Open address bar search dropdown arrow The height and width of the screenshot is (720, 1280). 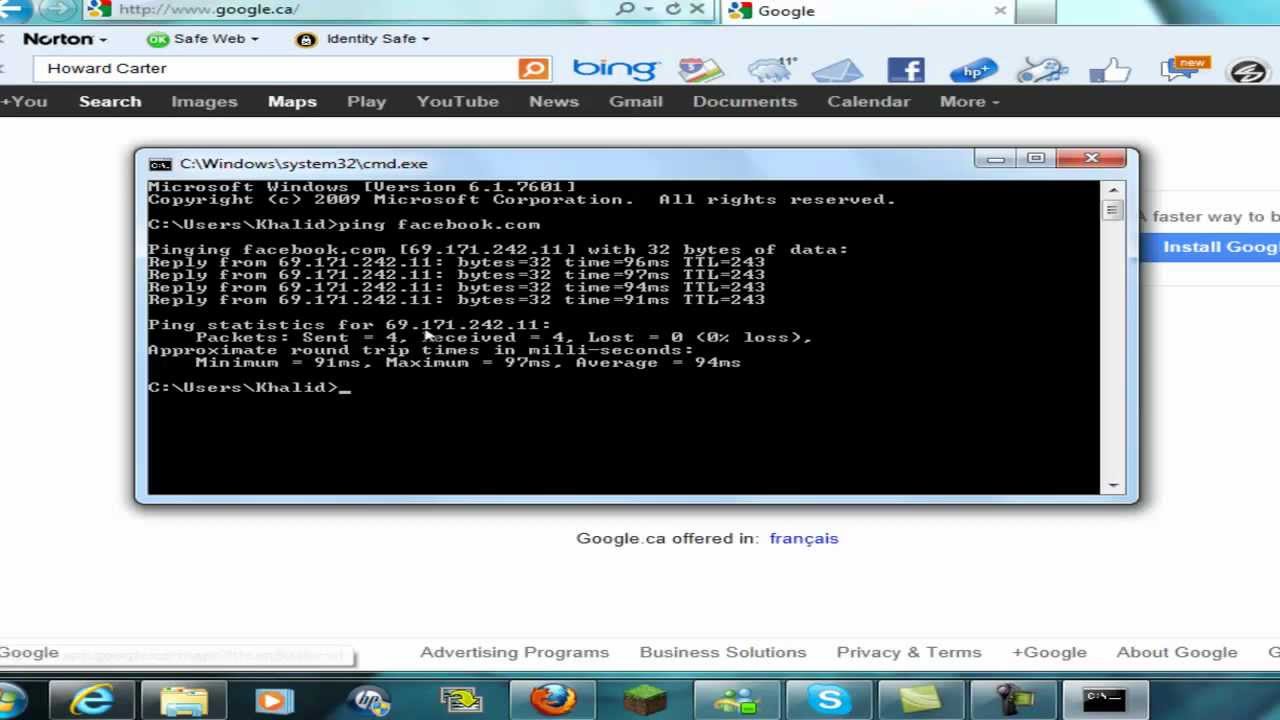tap(648, 9)
